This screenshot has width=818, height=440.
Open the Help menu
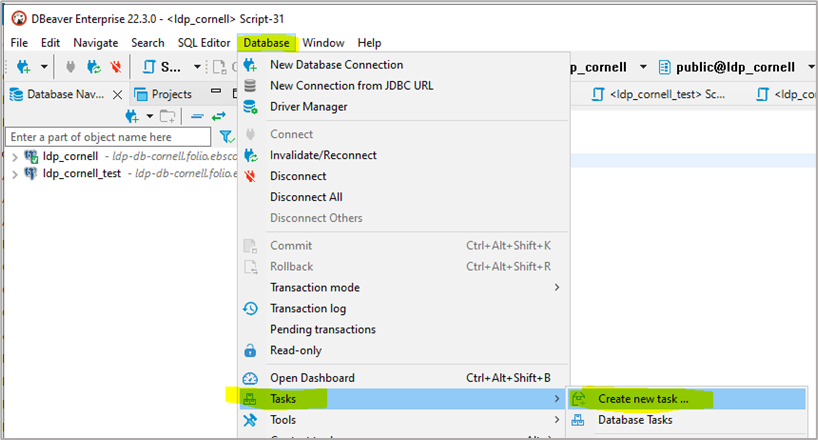click(x=369, y=43)
